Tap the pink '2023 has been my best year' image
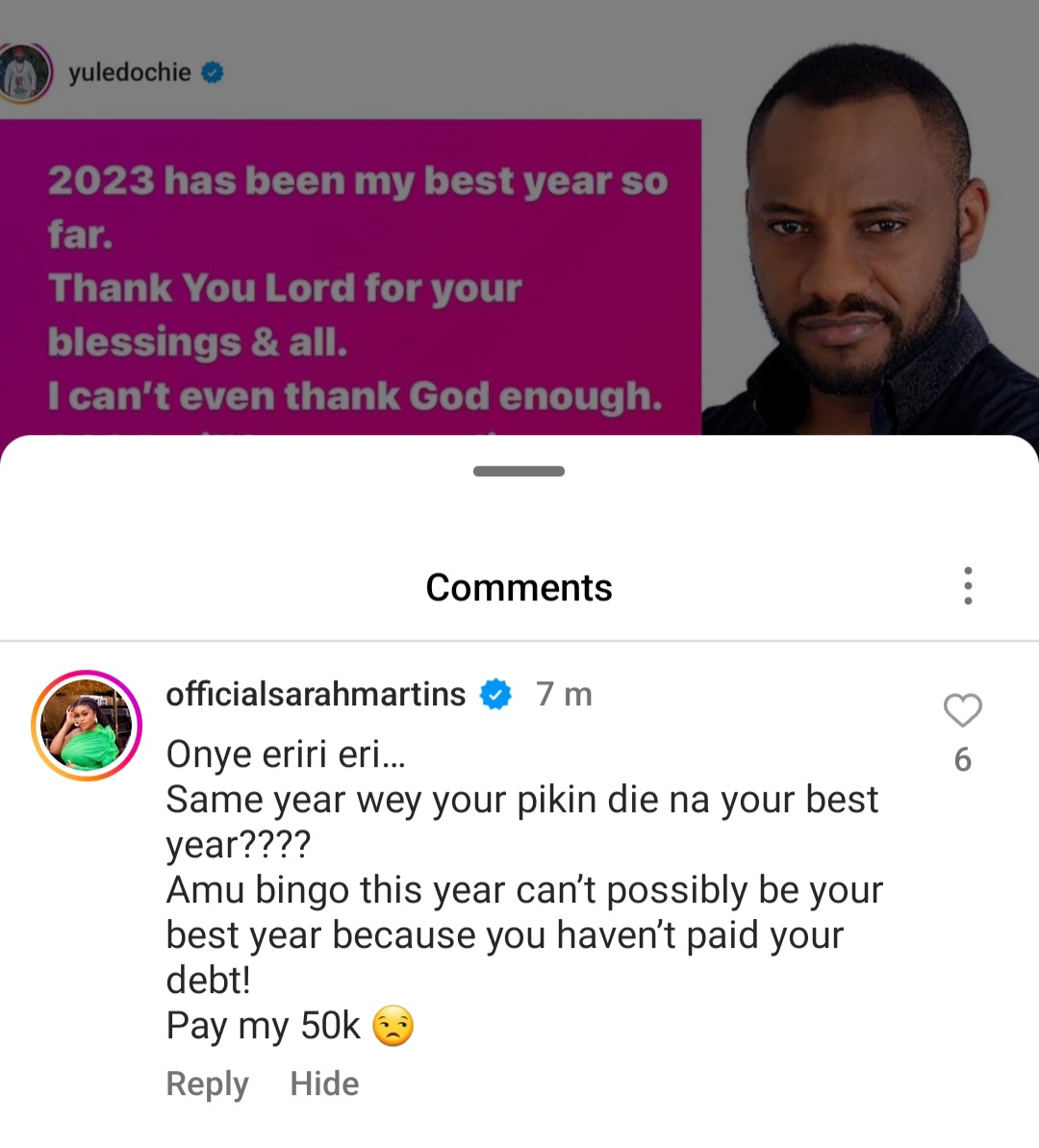The image size is (1039, 1148). point(351,277)
